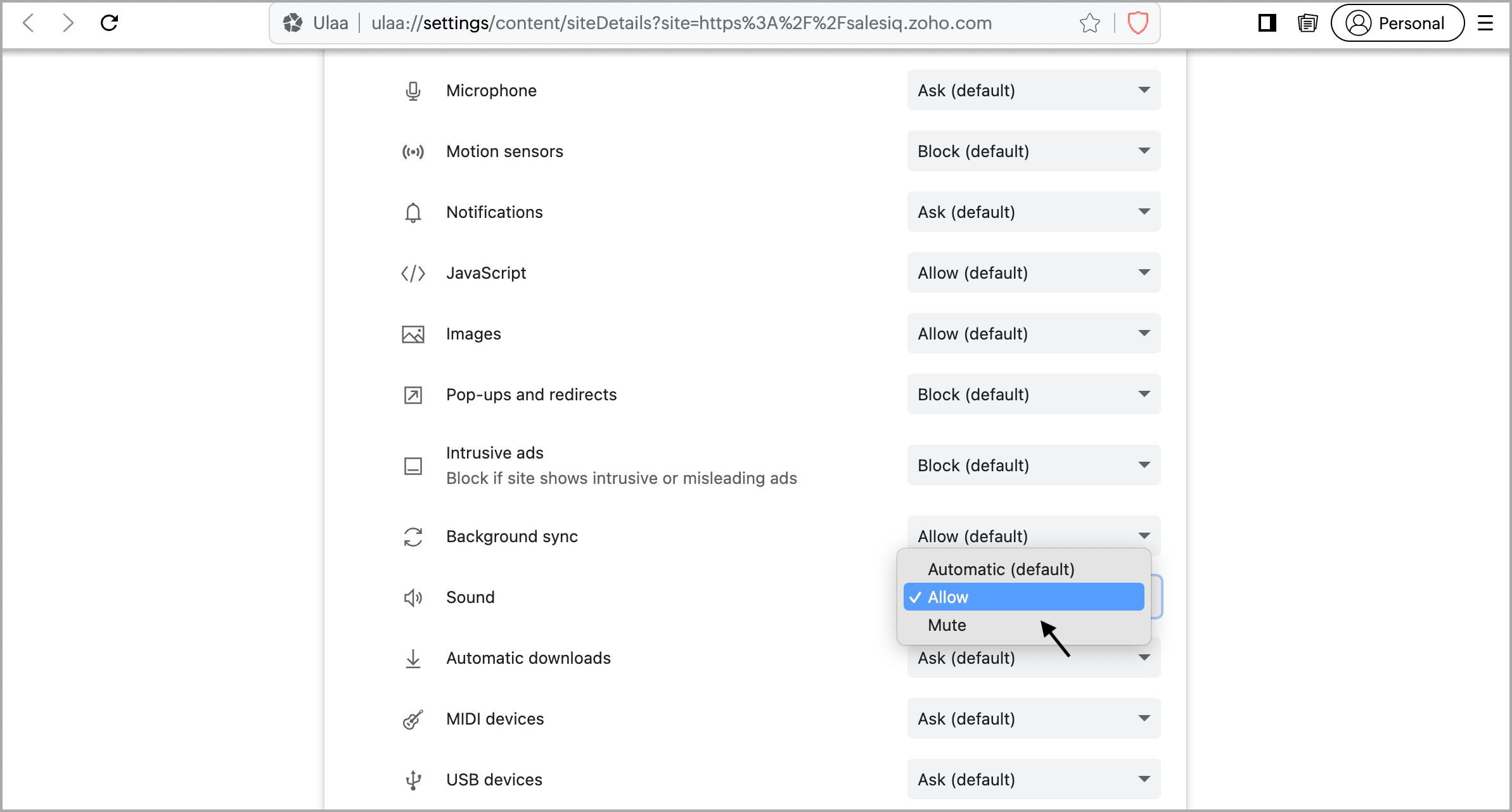This screenshot has width=1512, height=812.
Task: Click the address bar URL field
Action: (681, 23)
